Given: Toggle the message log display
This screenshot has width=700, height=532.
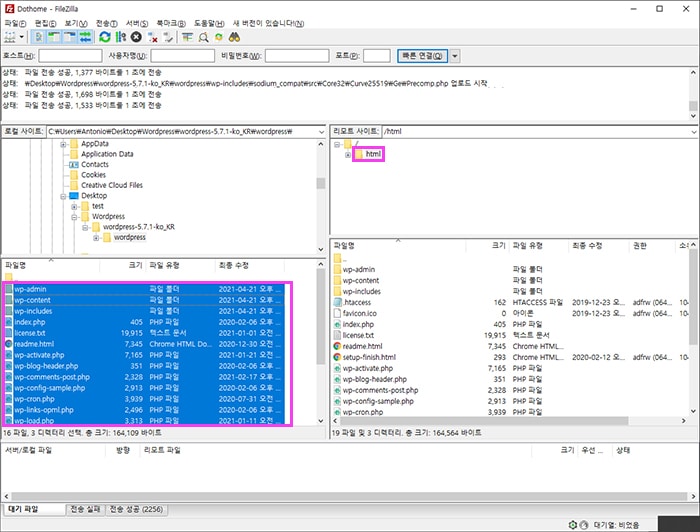Looking at the screenshot, I should tap(39, 37).
